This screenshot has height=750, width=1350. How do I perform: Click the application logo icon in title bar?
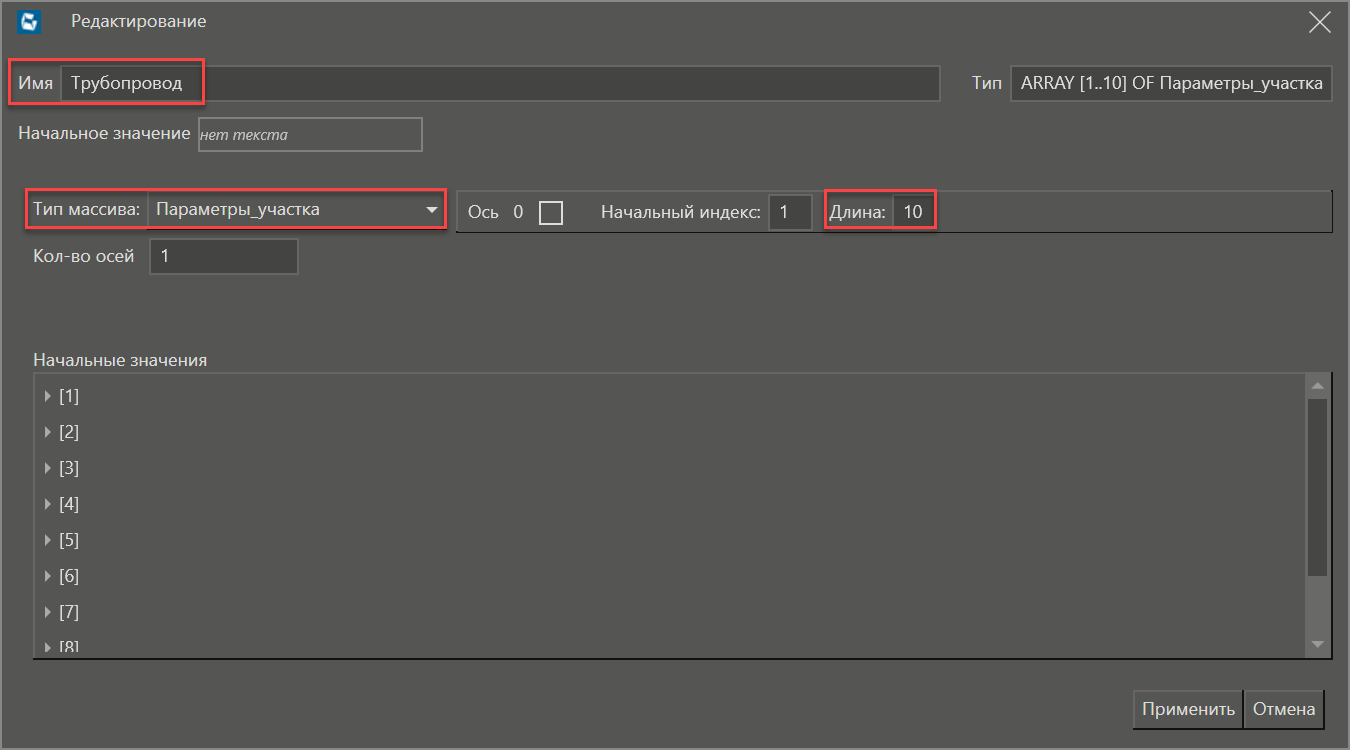(29, 22)
